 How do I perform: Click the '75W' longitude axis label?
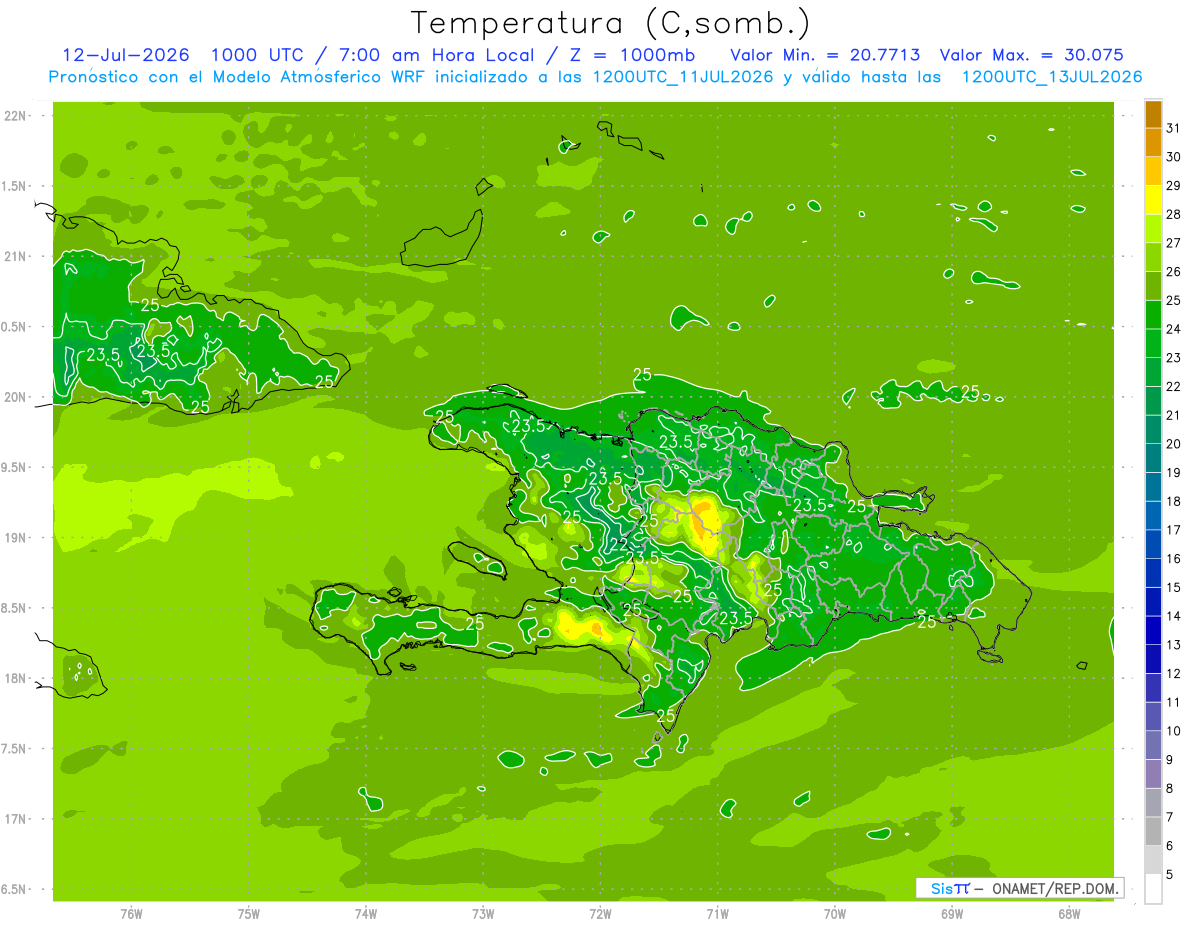click(249, 913)
